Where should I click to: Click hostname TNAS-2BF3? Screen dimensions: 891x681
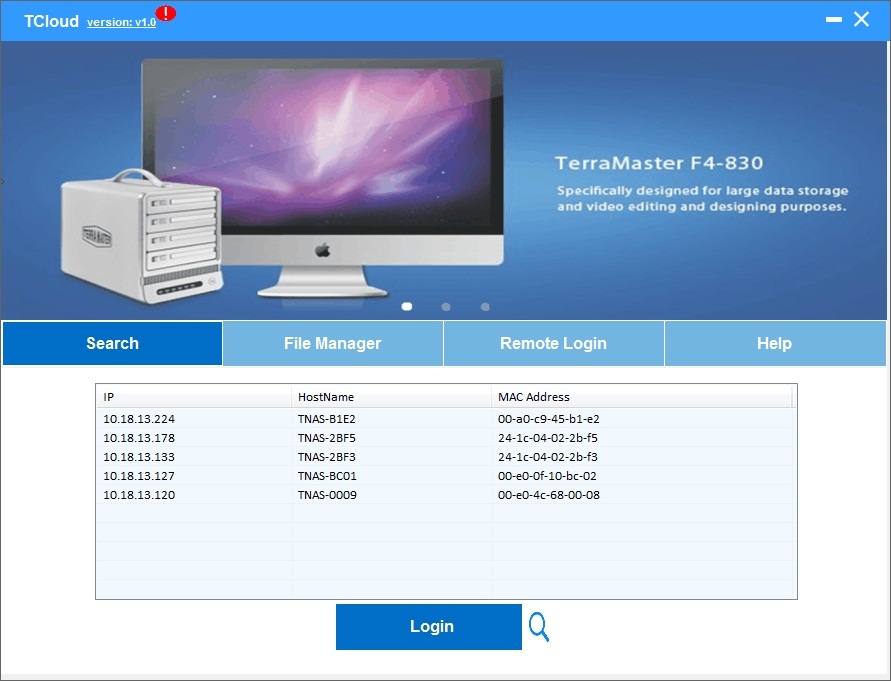(327, 457)
